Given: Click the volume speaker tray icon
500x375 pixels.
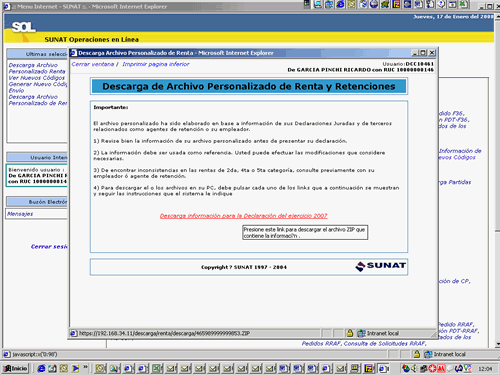Looking at the screenshot, I should point(414,368).
